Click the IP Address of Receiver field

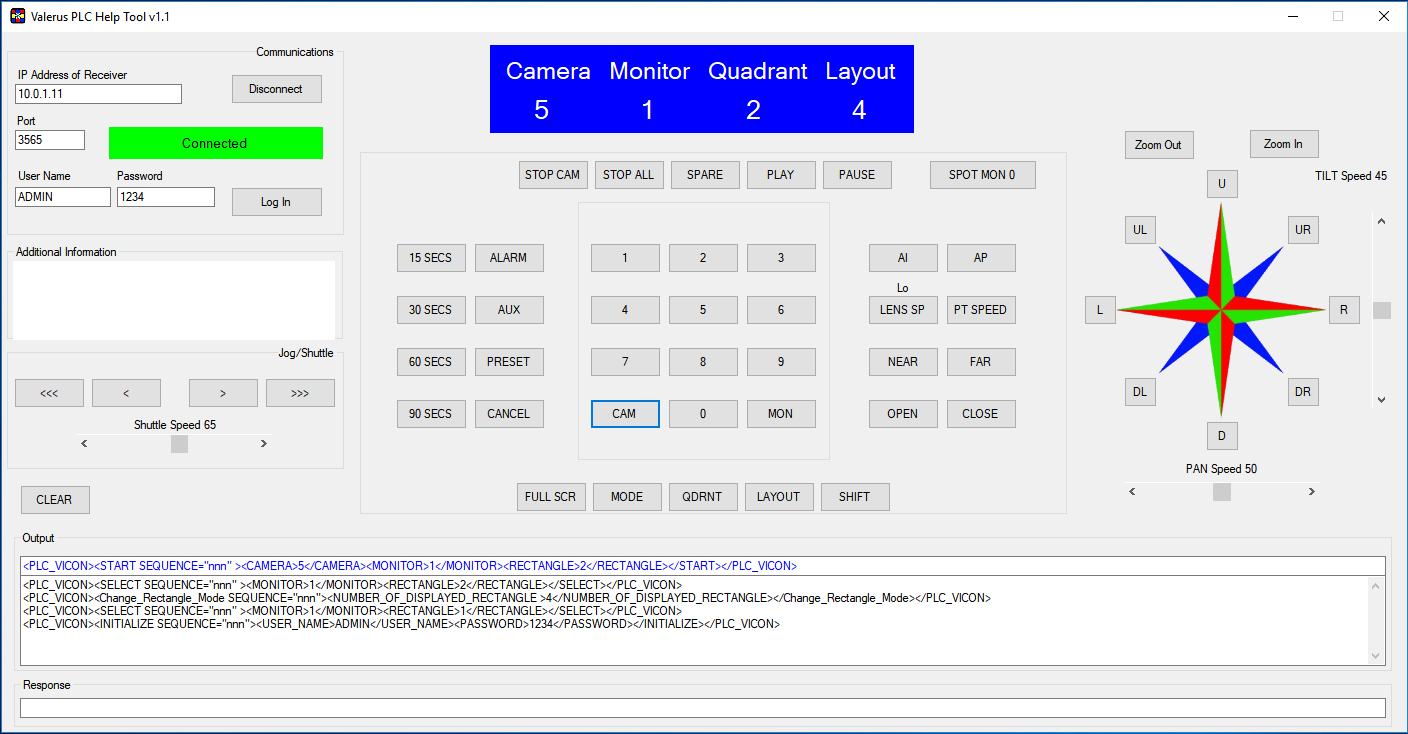click(x=99, y=94)
